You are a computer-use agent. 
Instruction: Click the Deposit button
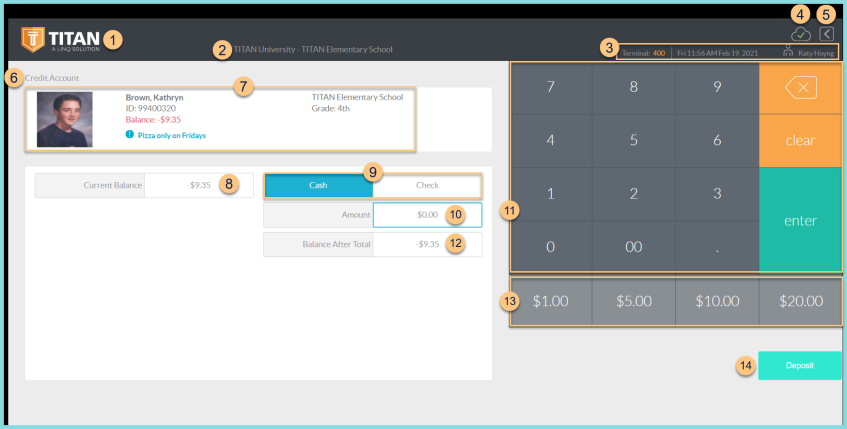(799, 365)
